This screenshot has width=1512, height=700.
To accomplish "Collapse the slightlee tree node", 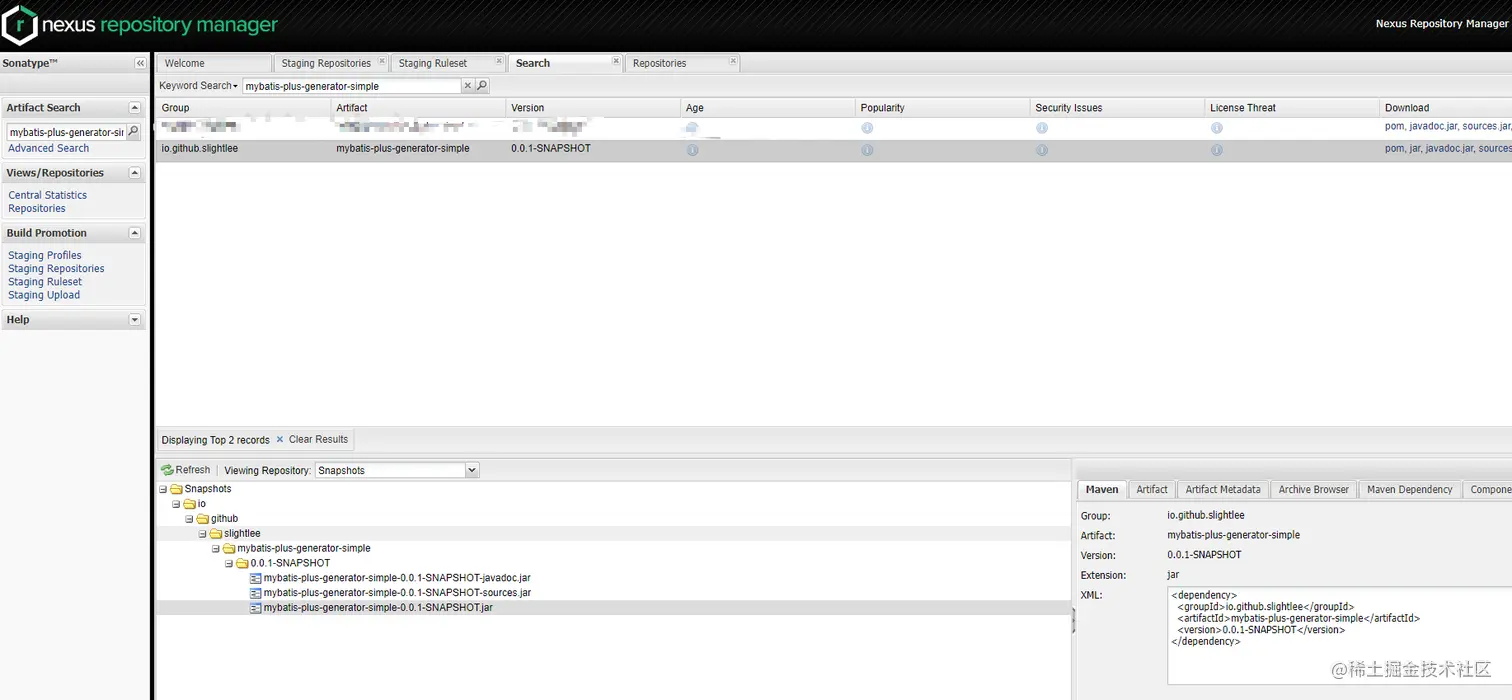I will [x=202, y=534].
